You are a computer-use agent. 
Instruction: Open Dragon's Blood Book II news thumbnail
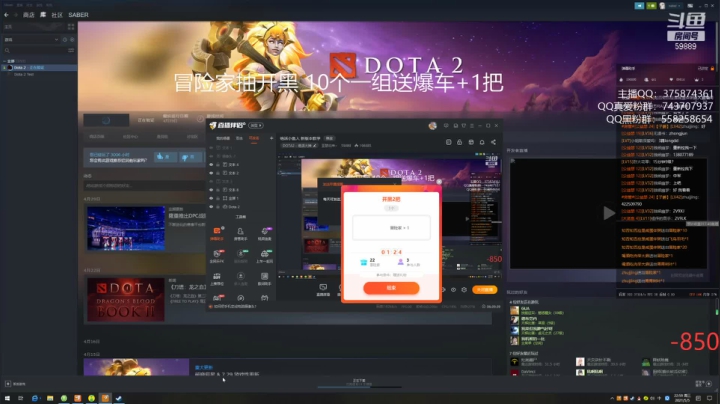tap(126, 299)
